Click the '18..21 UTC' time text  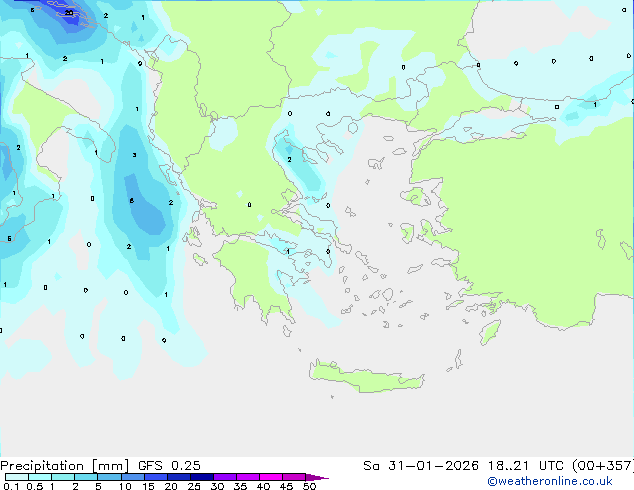(525, 466)
